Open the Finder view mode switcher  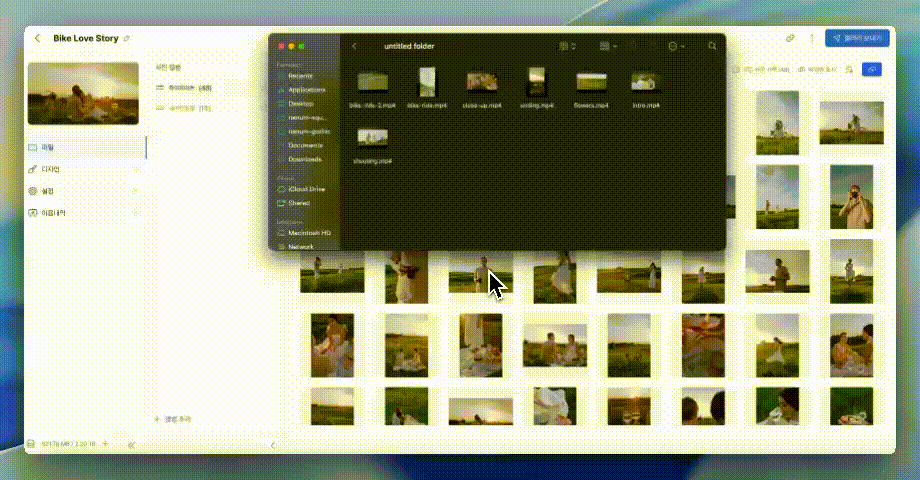(x=567, y=46)
